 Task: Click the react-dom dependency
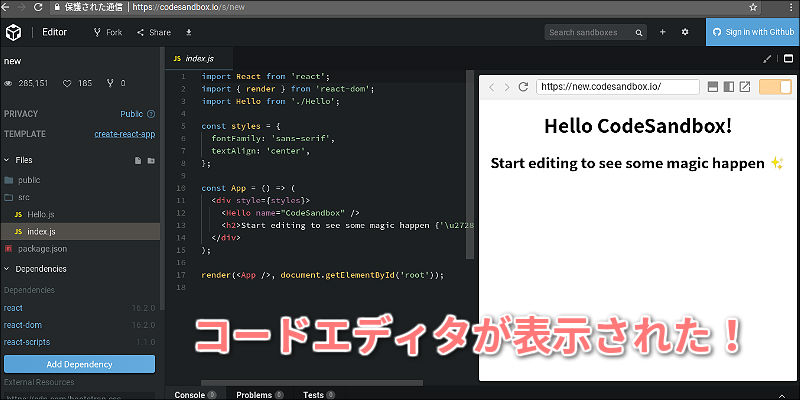(x=22, y=325)
